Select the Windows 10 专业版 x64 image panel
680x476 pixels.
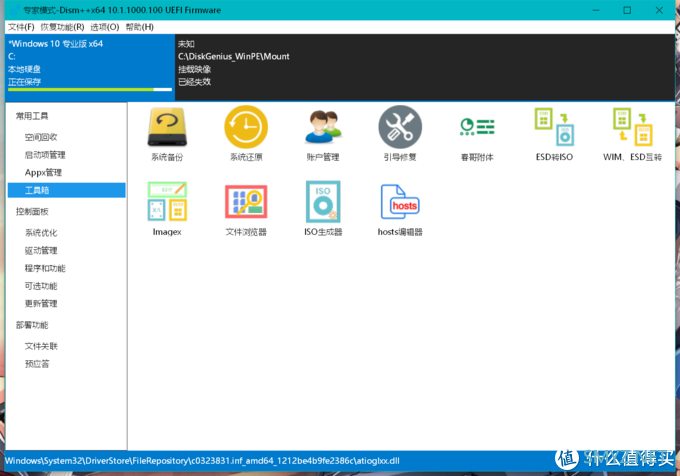(x=90, y=68)
